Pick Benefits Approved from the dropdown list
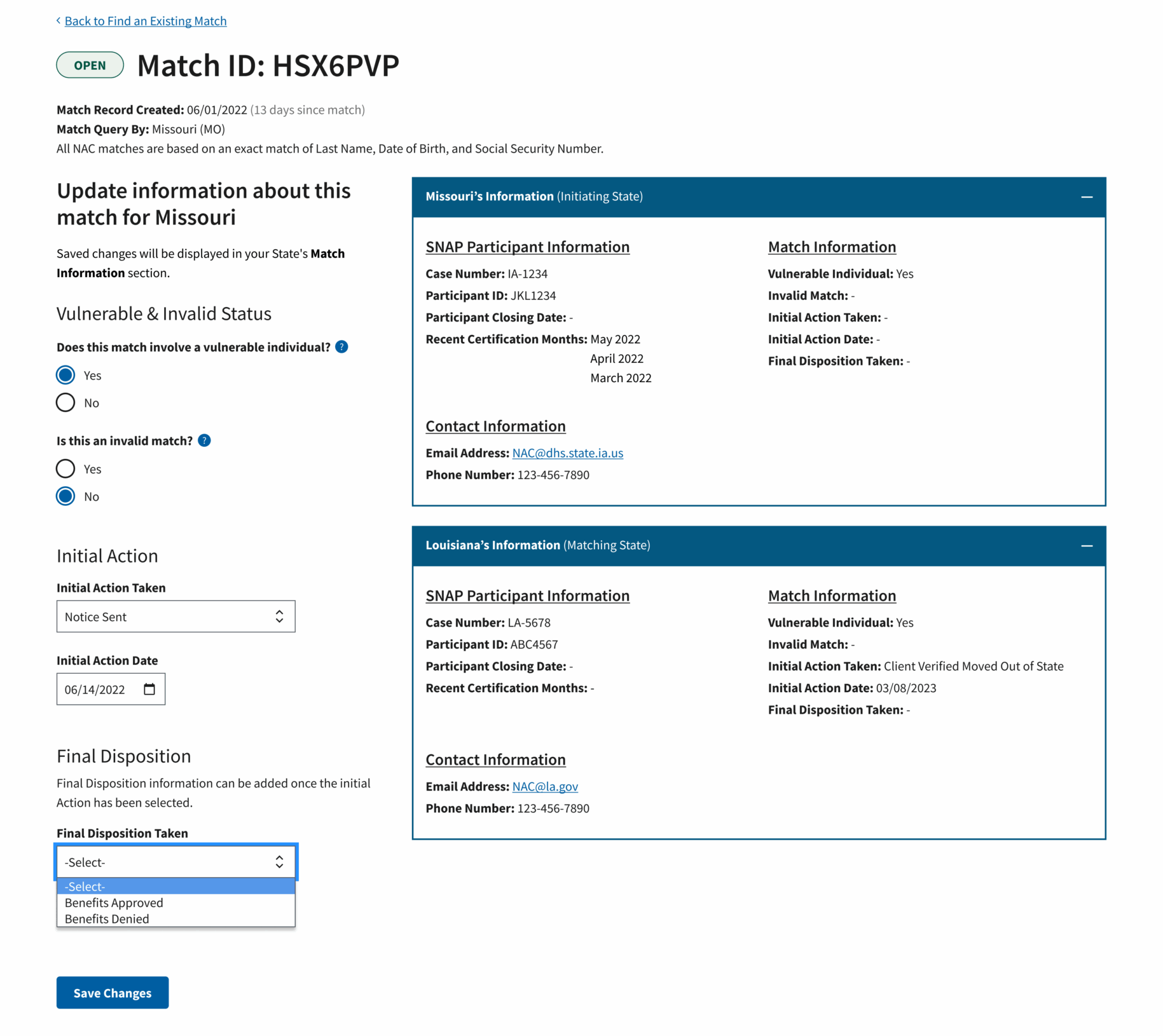The image size is (1163, 1036). coord(114,903)
